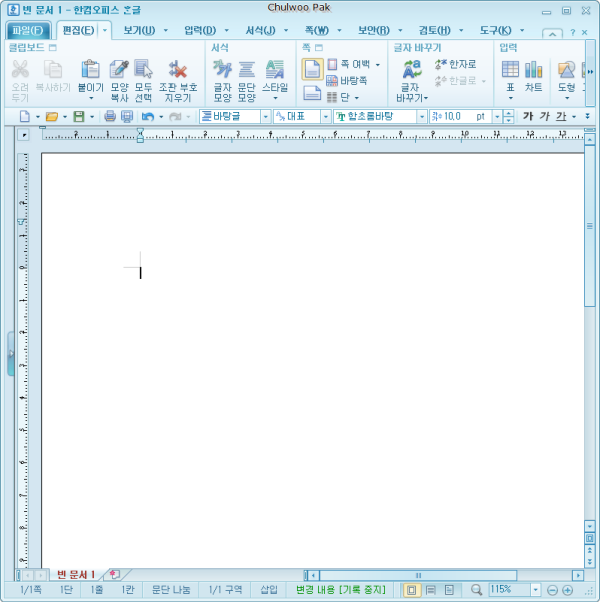
Task: Open the 파일(F) file menu
Action: (28, 30)
